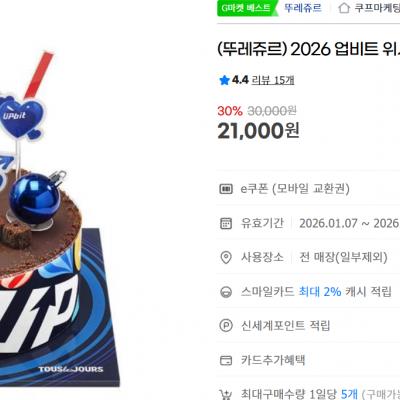Click the 신세계포인트 P circle icon

coord(226,325)
